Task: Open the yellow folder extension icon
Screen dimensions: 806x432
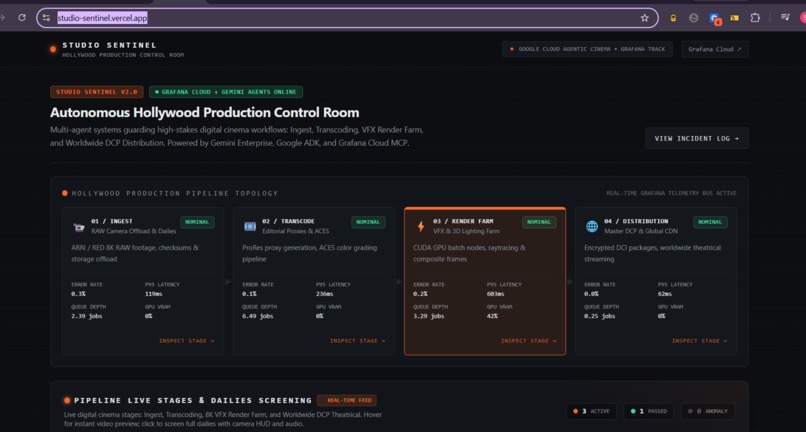Action: [x=735, y=18]
